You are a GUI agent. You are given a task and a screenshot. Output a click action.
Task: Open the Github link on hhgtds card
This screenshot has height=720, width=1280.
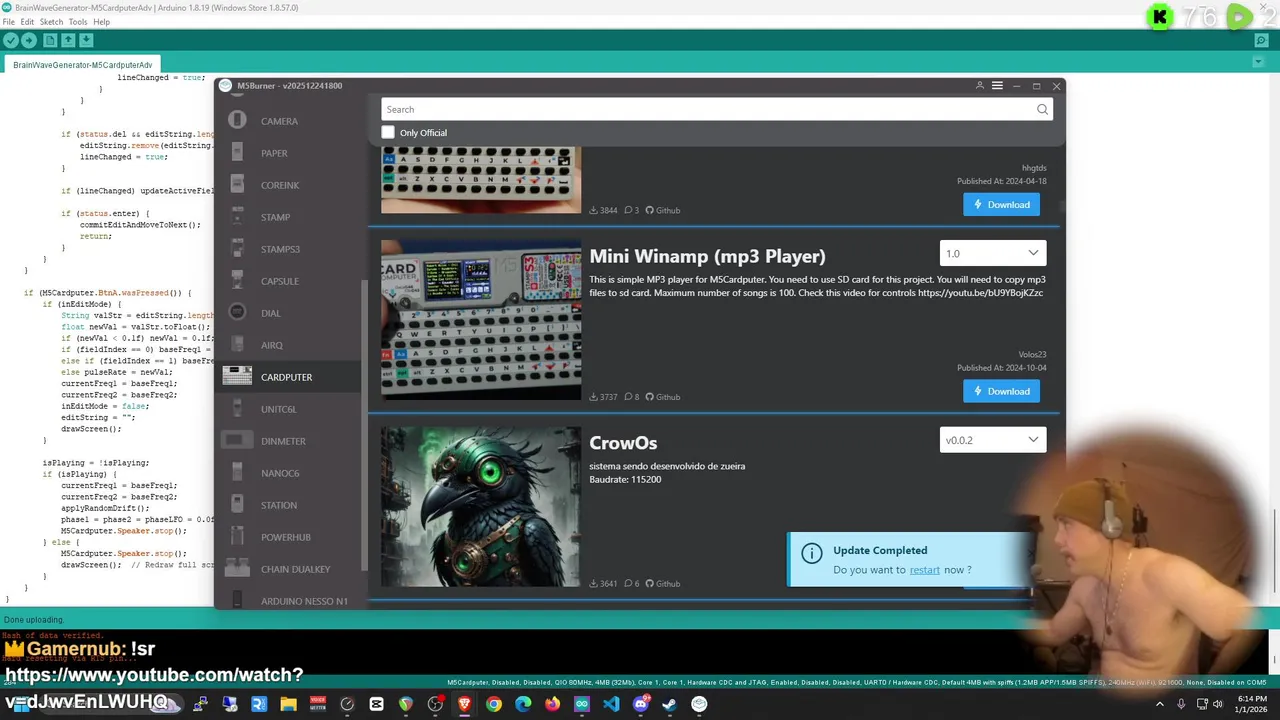coord(663,210)
